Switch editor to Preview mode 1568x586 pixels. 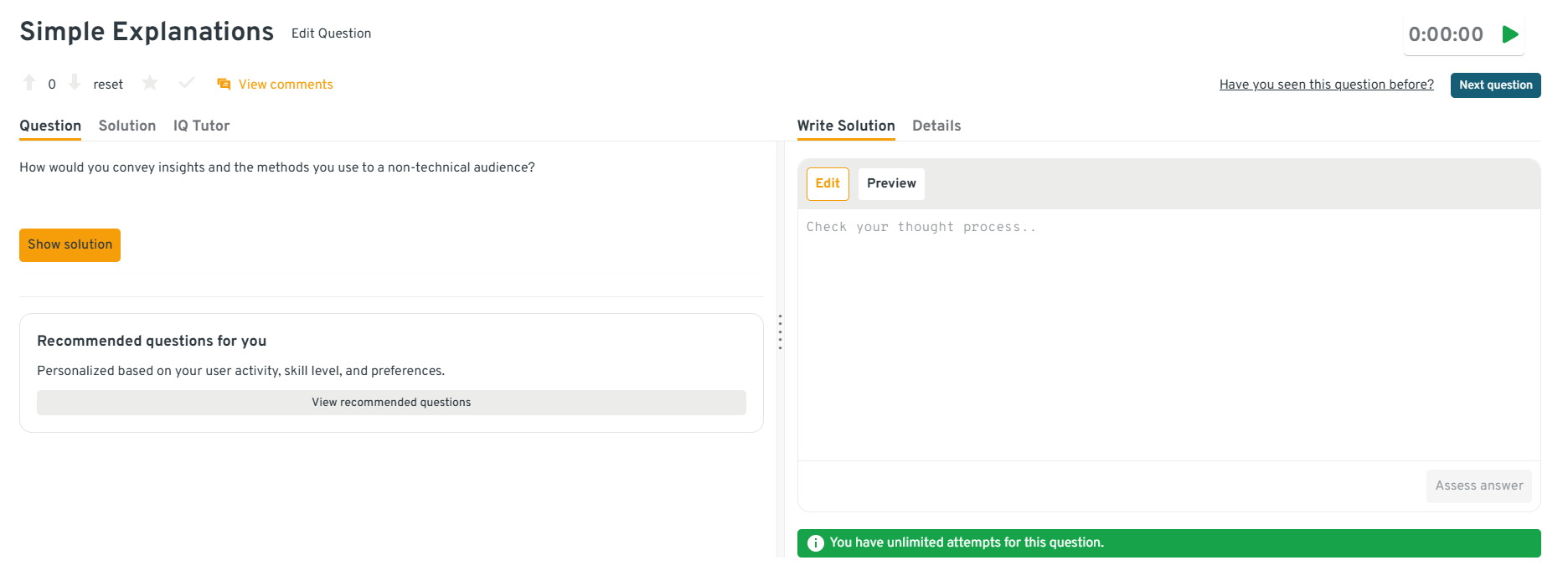click(x=891, y=183)
